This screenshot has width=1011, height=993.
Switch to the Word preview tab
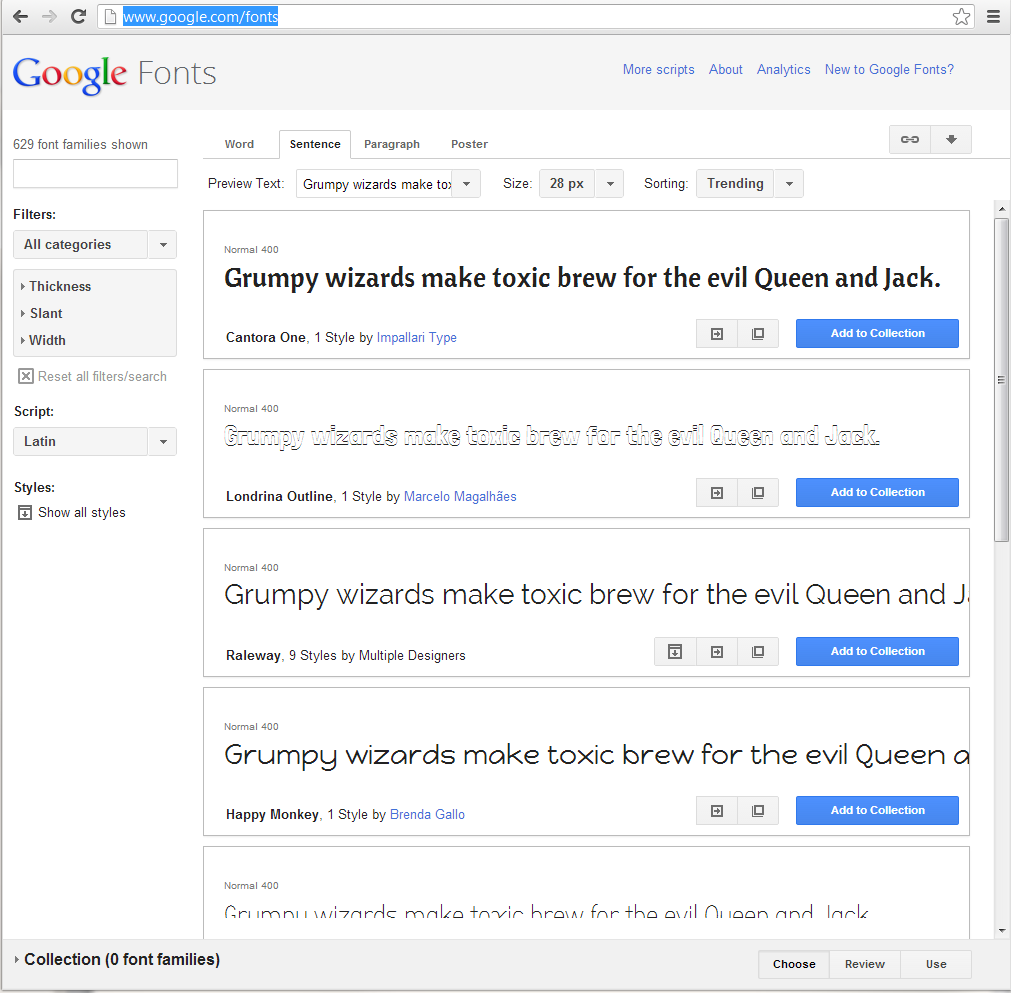[x=239, y=144]
